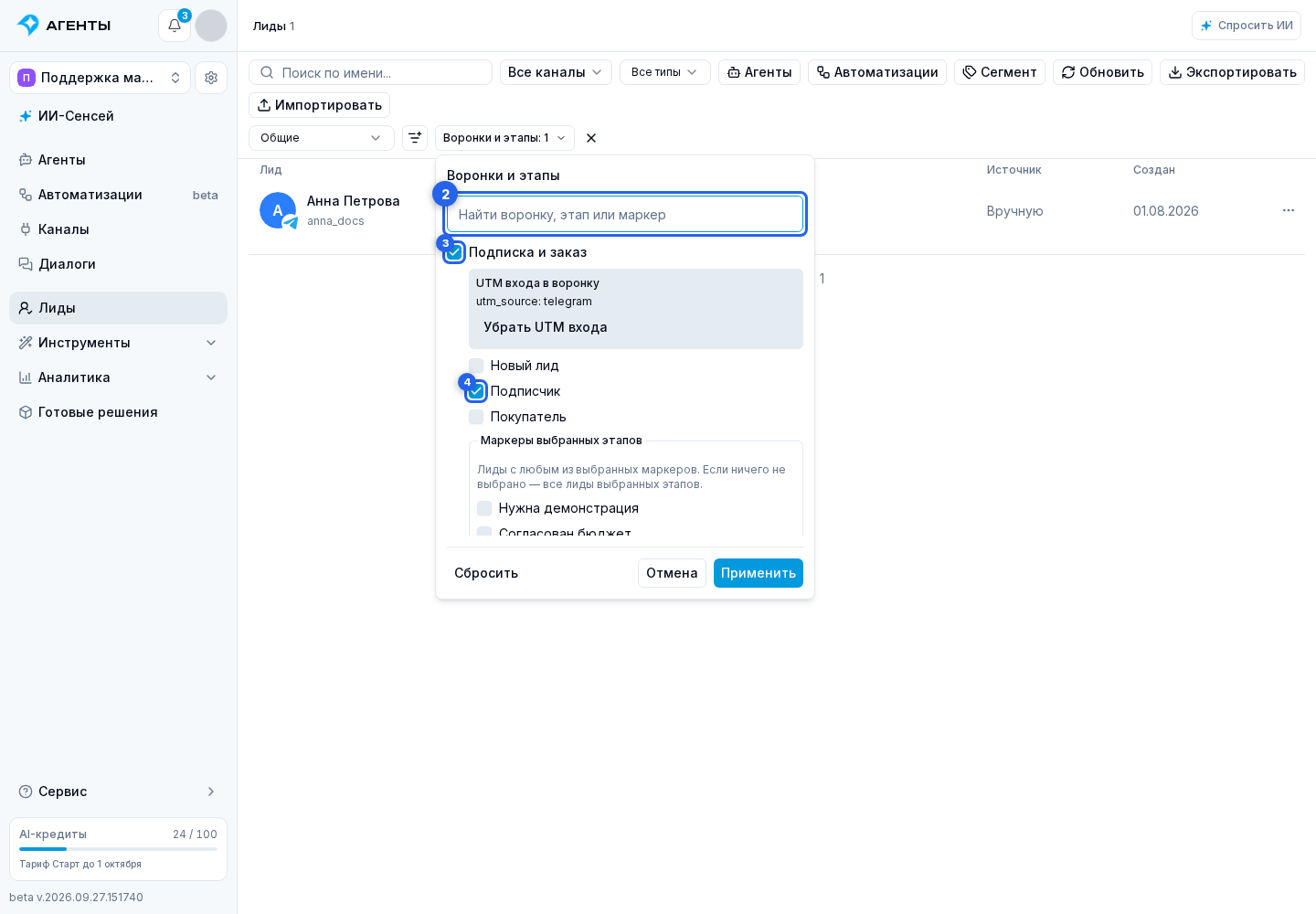1316x914 pixels.
Task: Click the filter settings icon
Action: tap(415, 138)
